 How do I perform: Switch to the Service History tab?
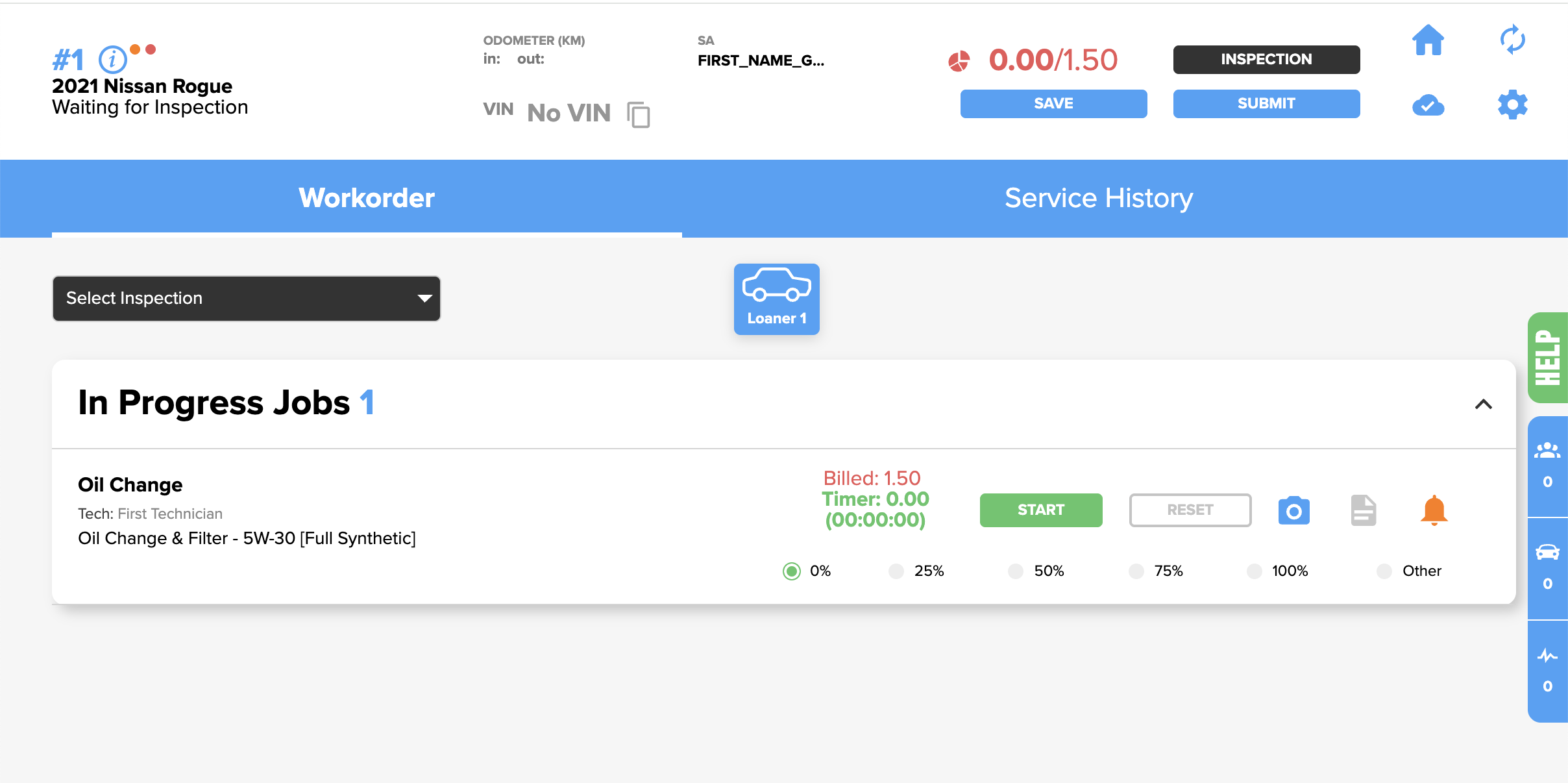pos(1098,198)
